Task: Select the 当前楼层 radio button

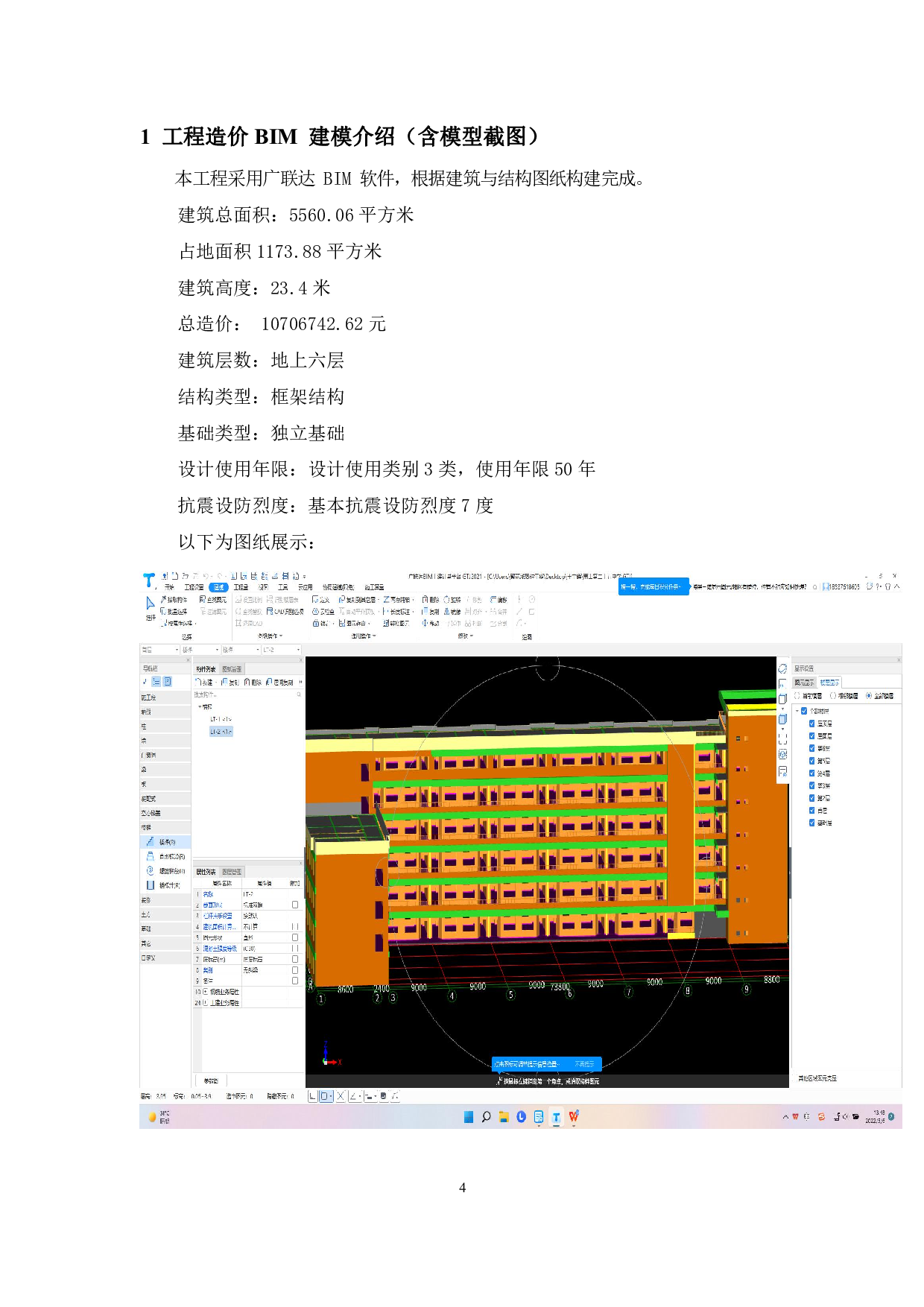Action: (x=797, y=695)
